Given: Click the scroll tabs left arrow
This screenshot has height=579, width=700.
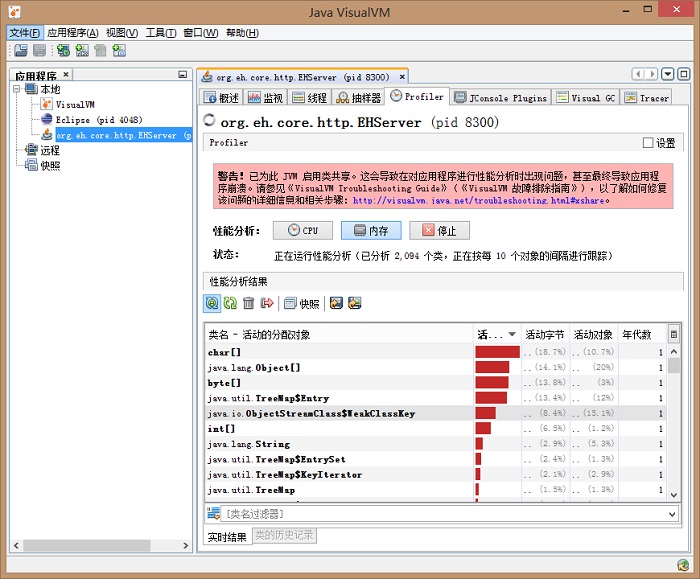Looking at the screenshot, I should coord(638,74).
